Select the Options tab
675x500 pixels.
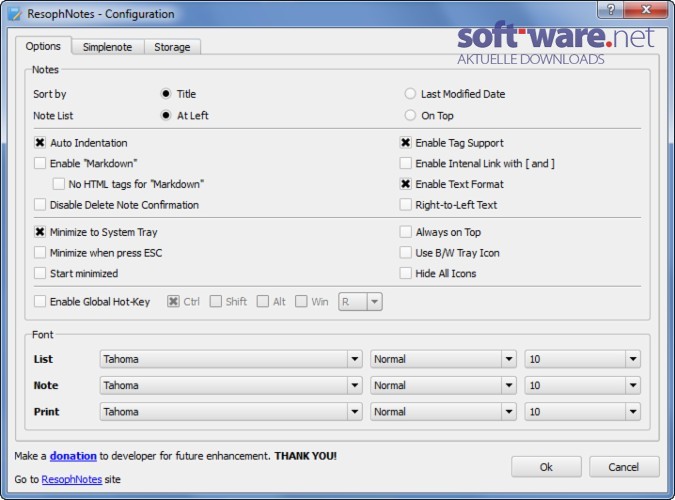pyautogui.click(x=43, y=46)
